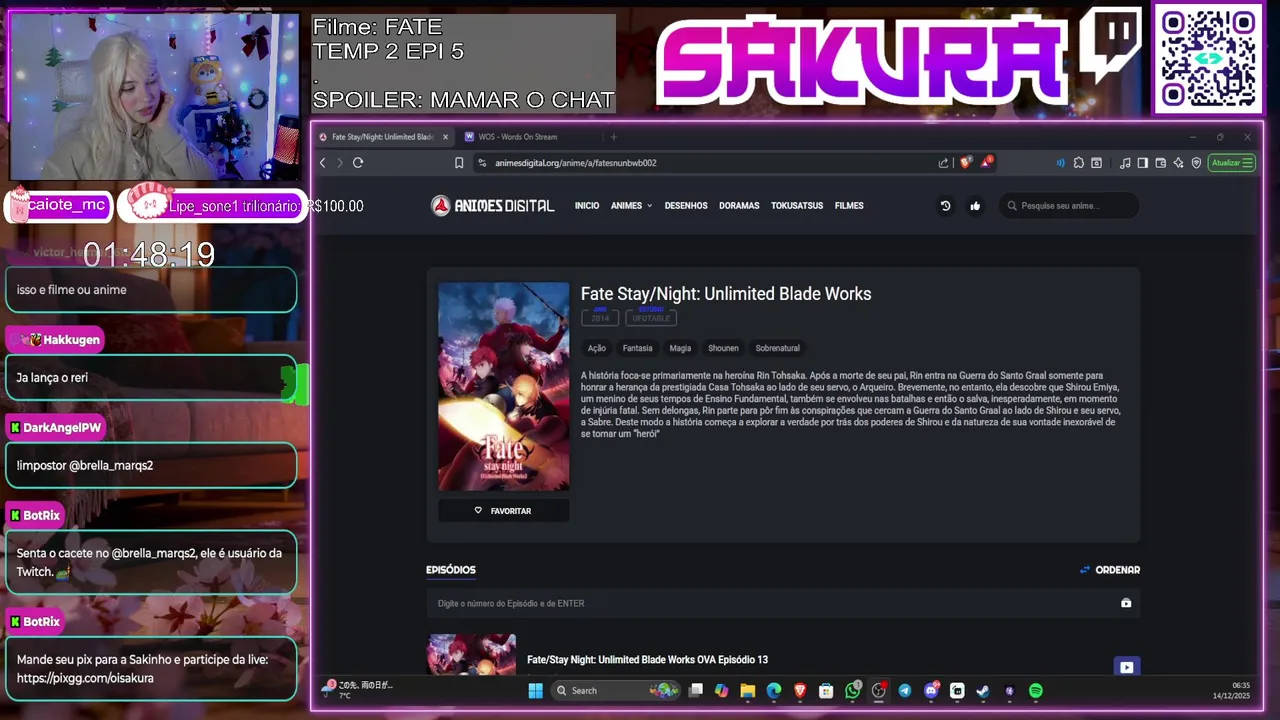Go back in the Brave browser
This screenshot has height=720, width=1280.
point(322,163)
